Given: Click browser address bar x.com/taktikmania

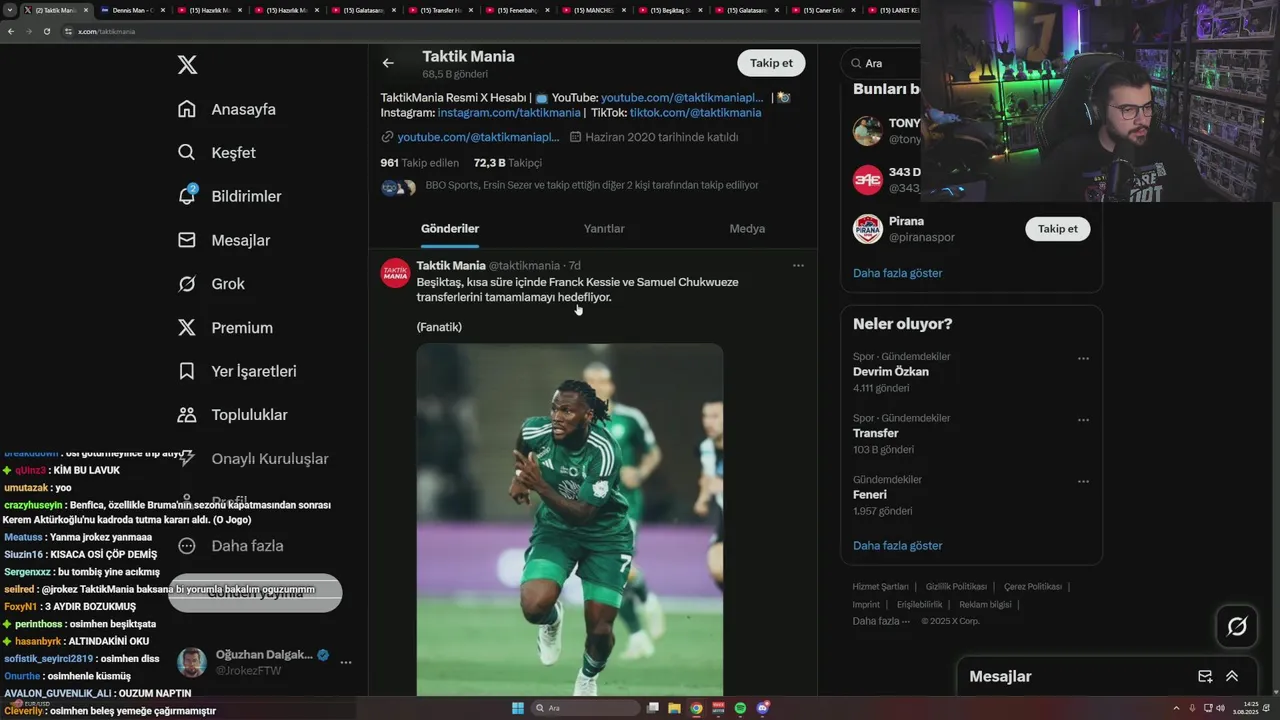Looking at the screenshot, I should coord(106,32).
